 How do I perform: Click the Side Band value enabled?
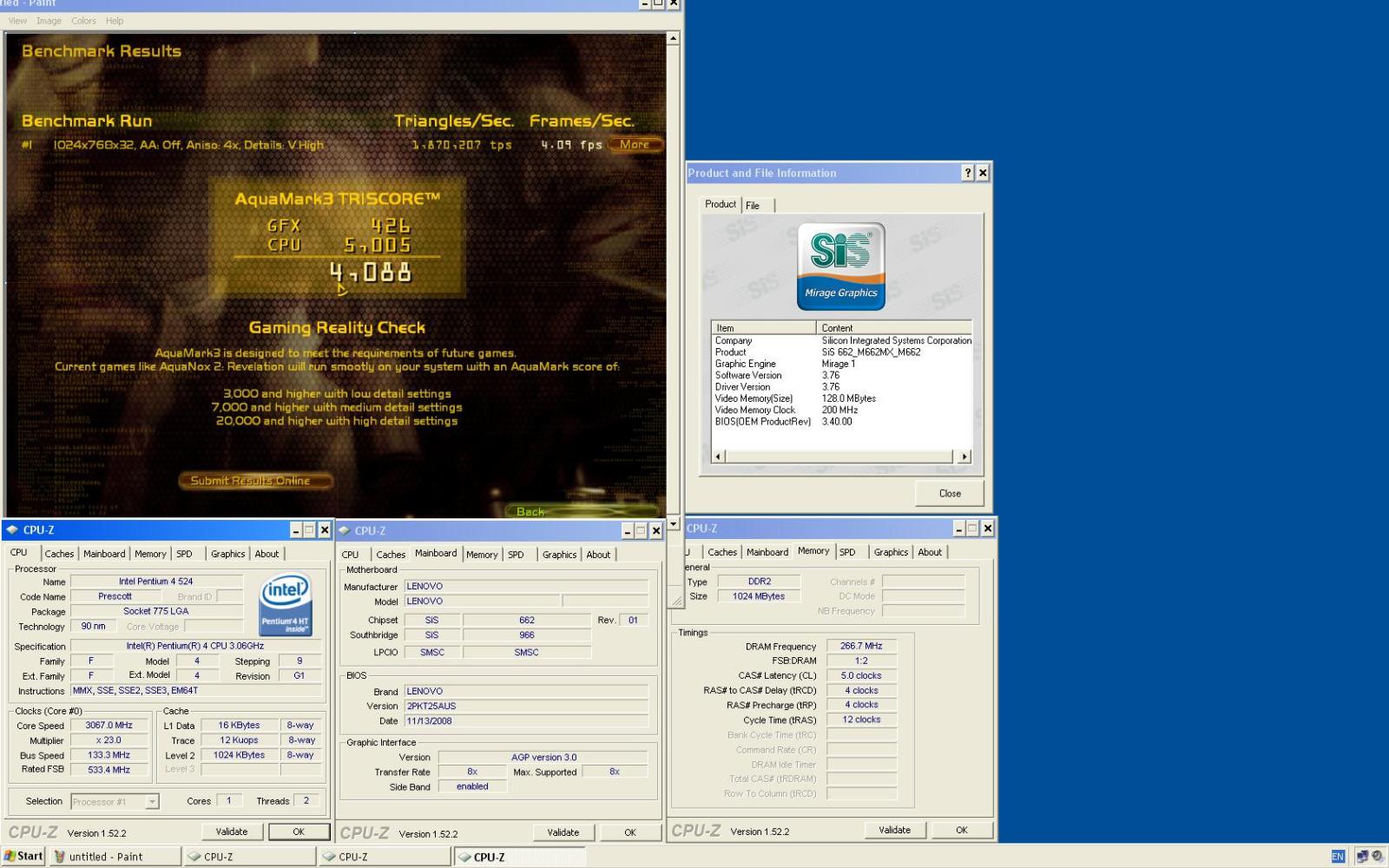(472, 786)
